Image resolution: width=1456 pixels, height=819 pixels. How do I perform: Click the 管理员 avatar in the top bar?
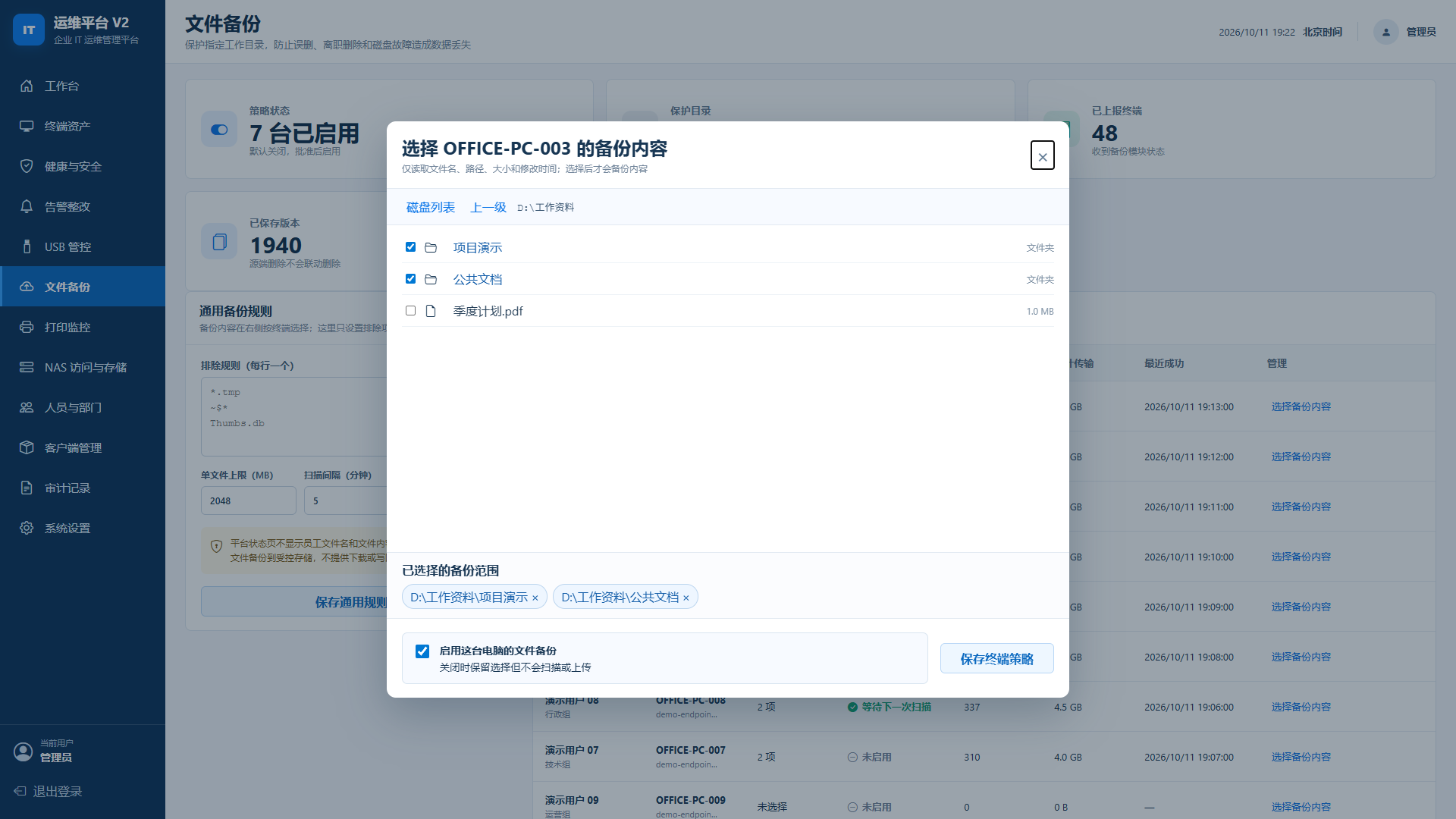tap(1385, 32)
